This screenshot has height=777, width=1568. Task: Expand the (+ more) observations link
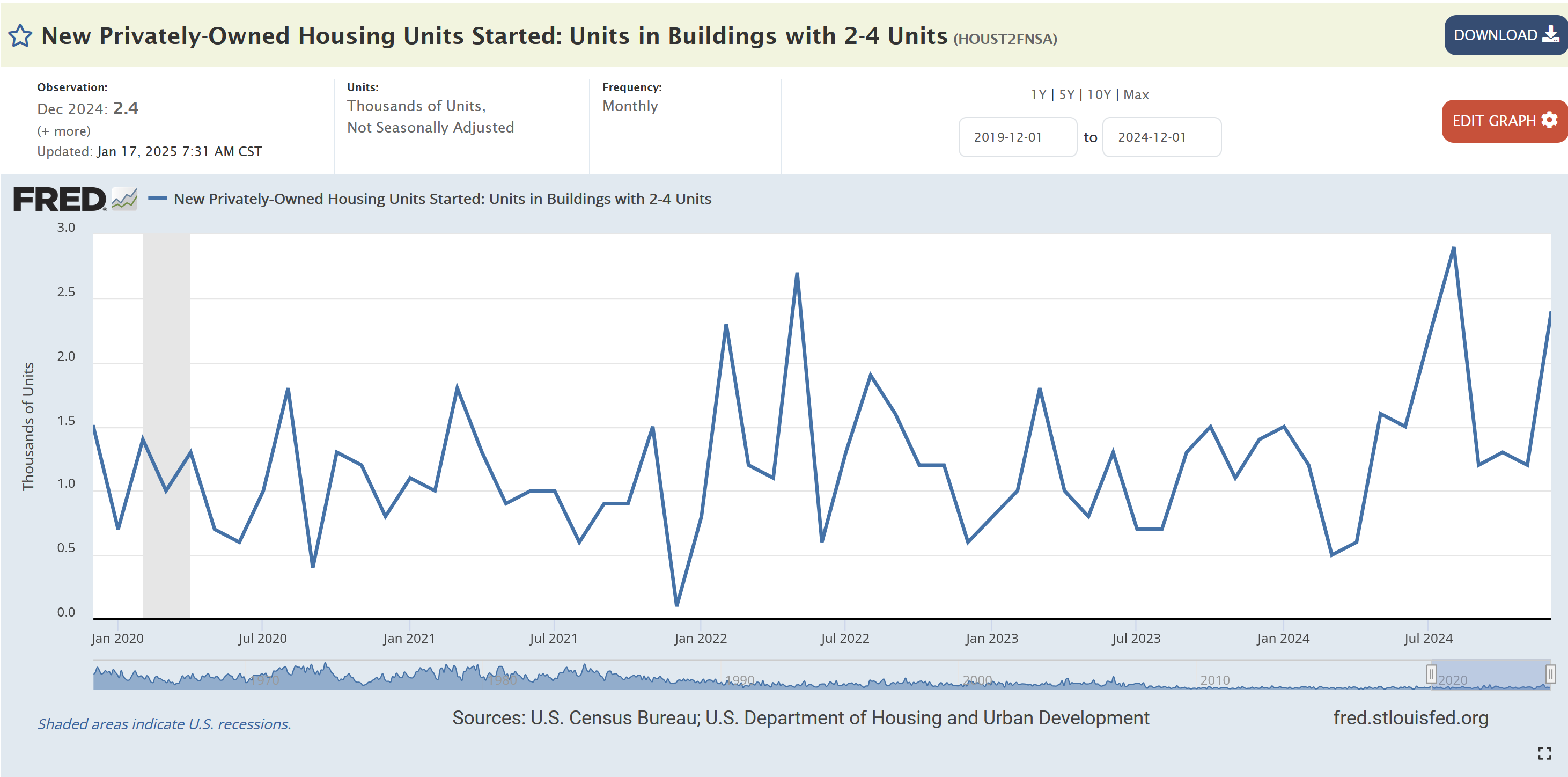[x=64, y=131]
